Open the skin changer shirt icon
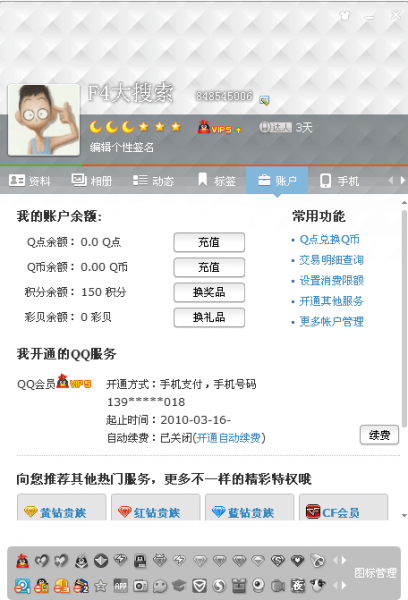408x600 pixels. (x=345, y=16)
